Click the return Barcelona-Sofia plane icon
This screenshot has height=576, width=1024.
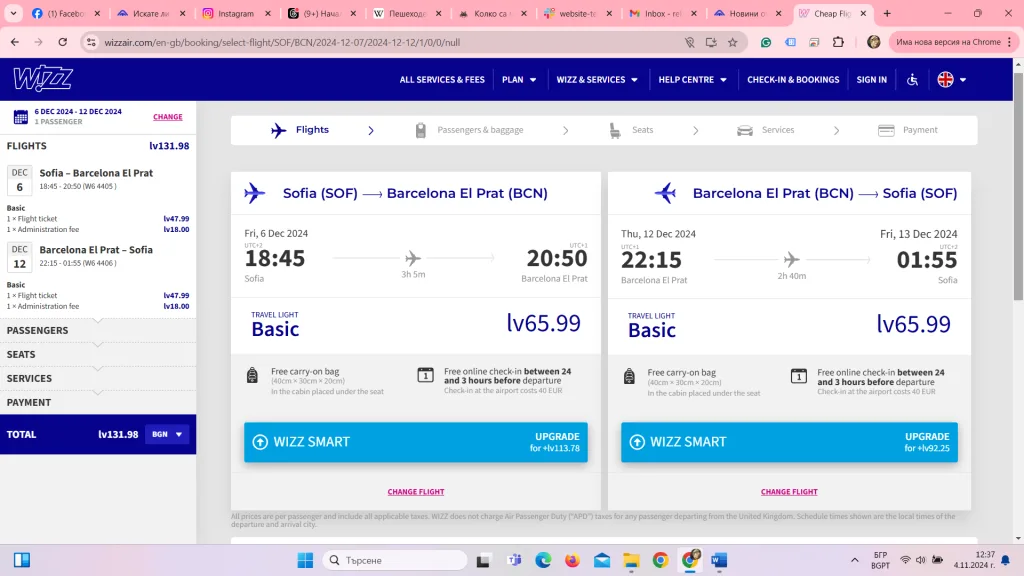tap(665, 193)
